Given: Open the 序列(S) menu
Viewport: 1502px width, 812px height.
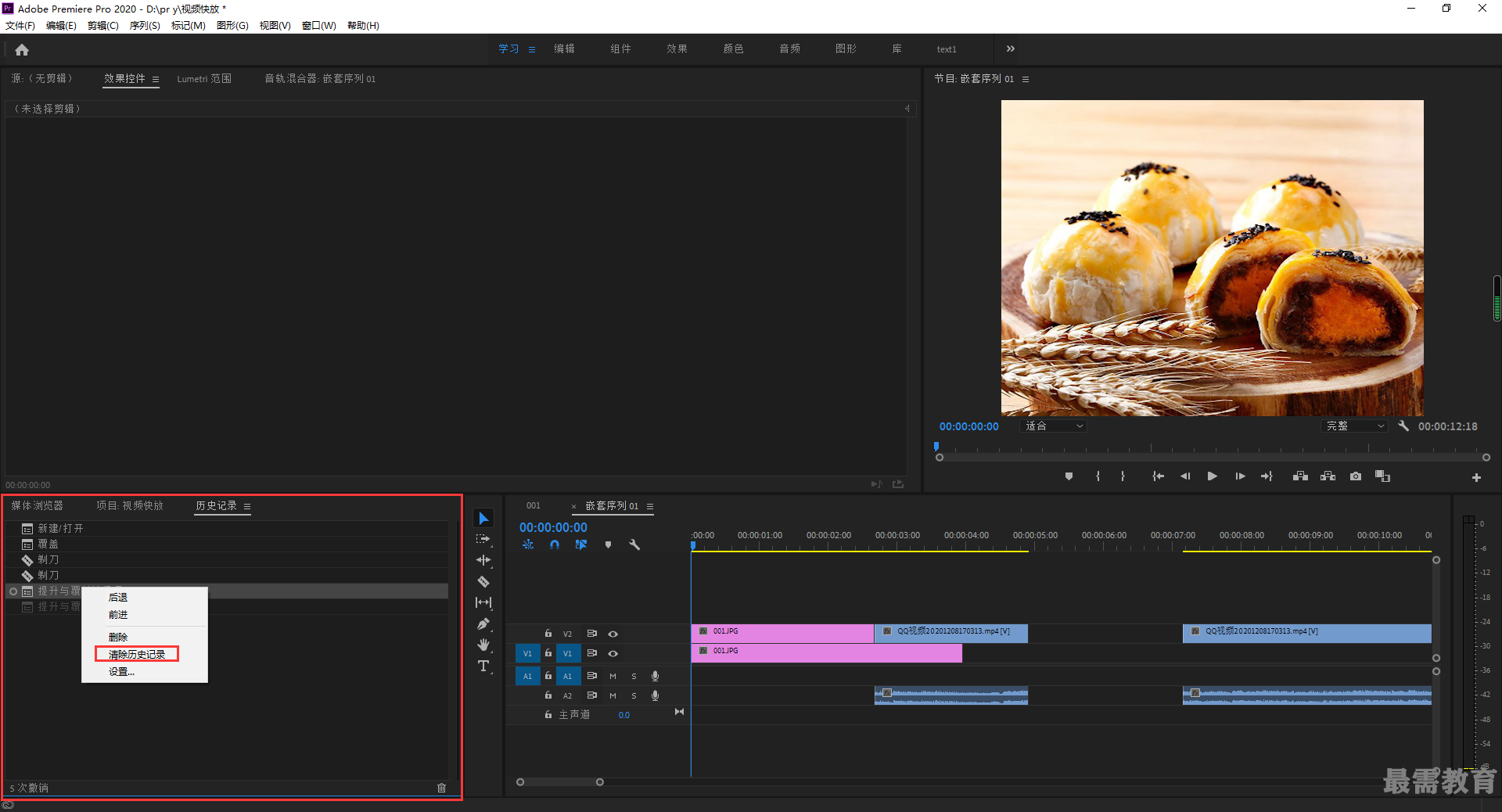Looking at the screenshot, I should tap(145, 26).
